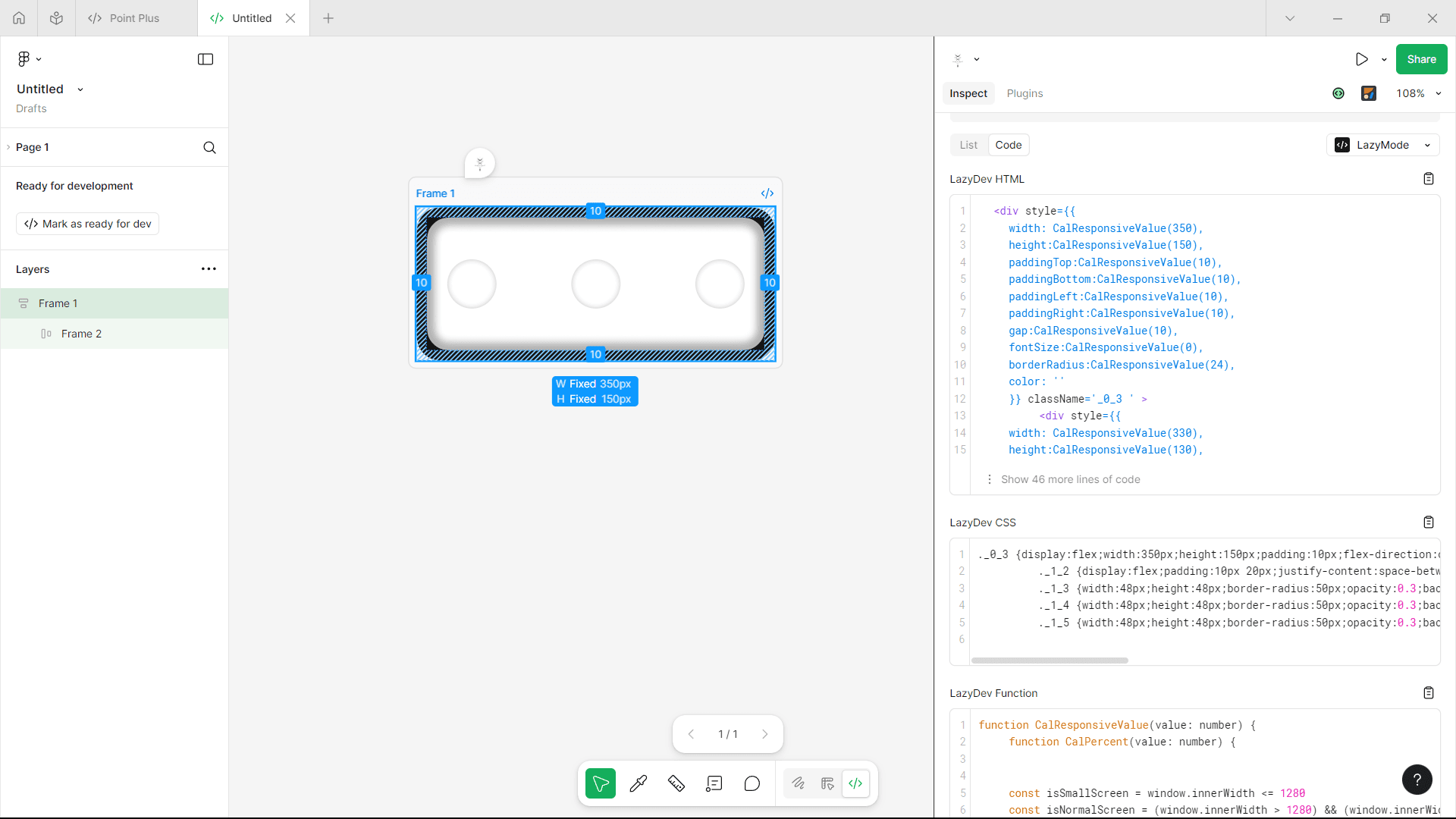The height and width of the screenshot is (819, 1456).
Task: Expand Page 1 in the sidebar
Action: [8, 147]
